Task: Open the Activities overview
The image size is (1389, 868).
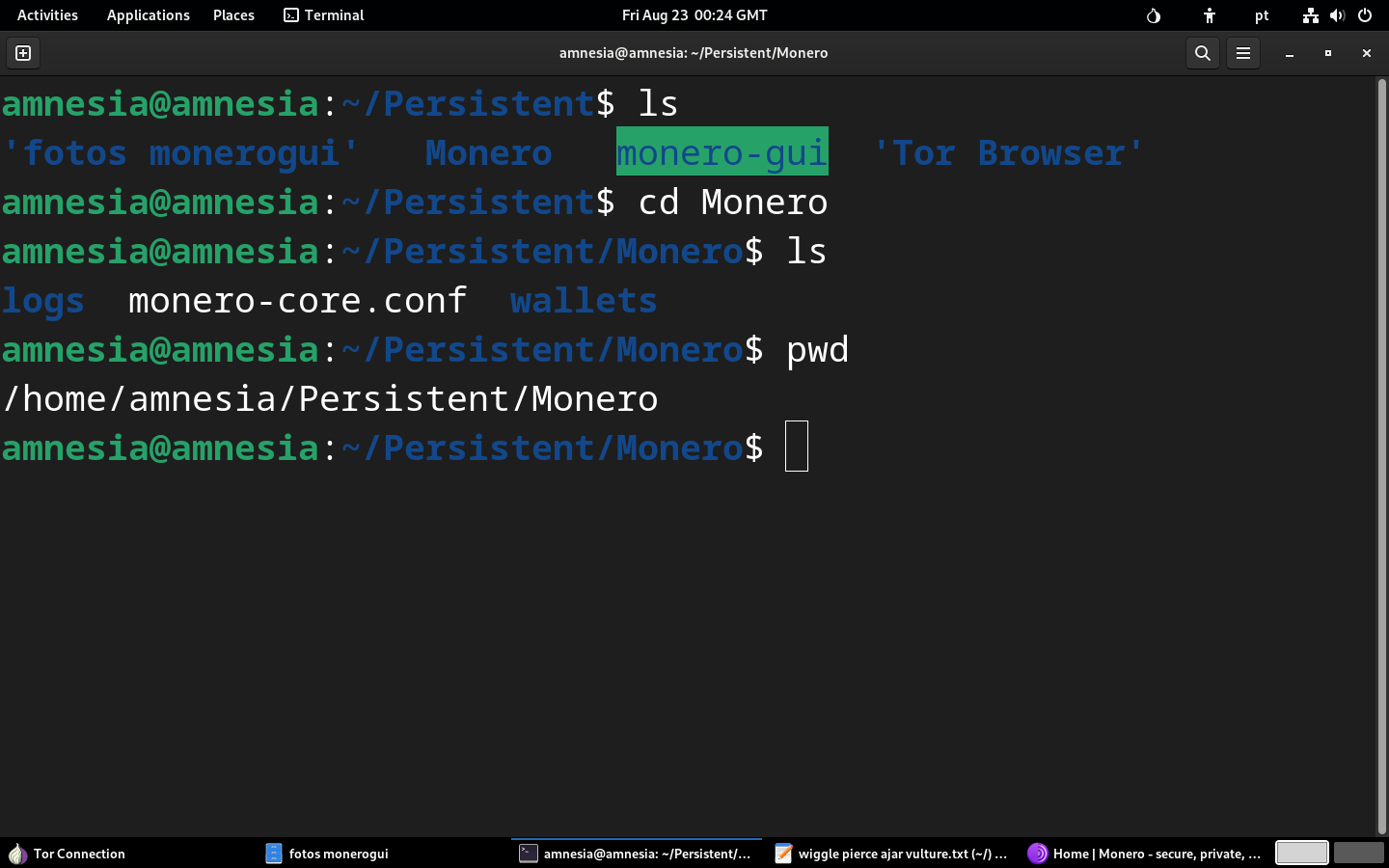Action: [x=47, y=15]
